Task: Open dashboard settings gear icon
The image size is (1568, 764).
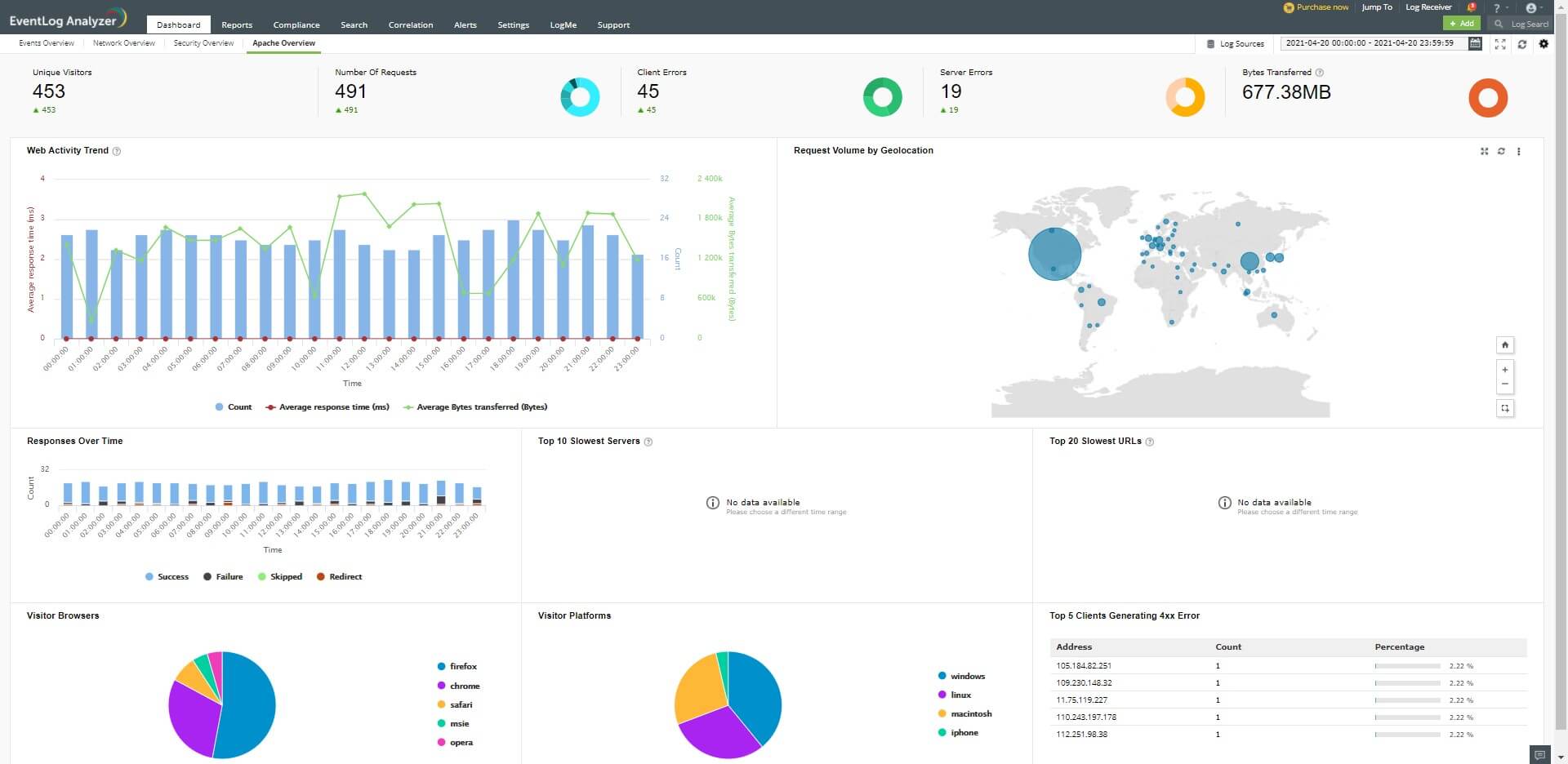Action: pyautogui.click(x=1543, y=44)
